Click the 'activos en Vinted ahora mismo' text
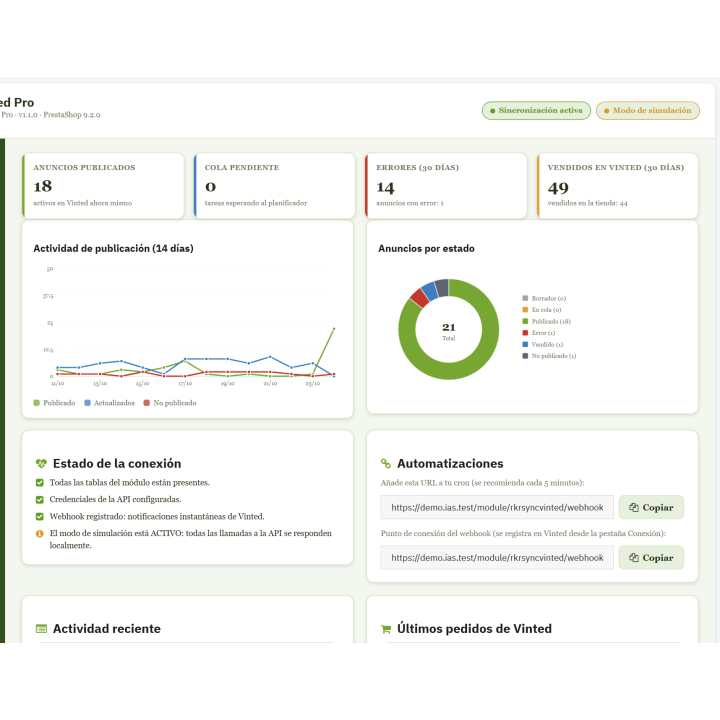The width and height of the screenshot is (720, 720). click(x=83, y=203)
